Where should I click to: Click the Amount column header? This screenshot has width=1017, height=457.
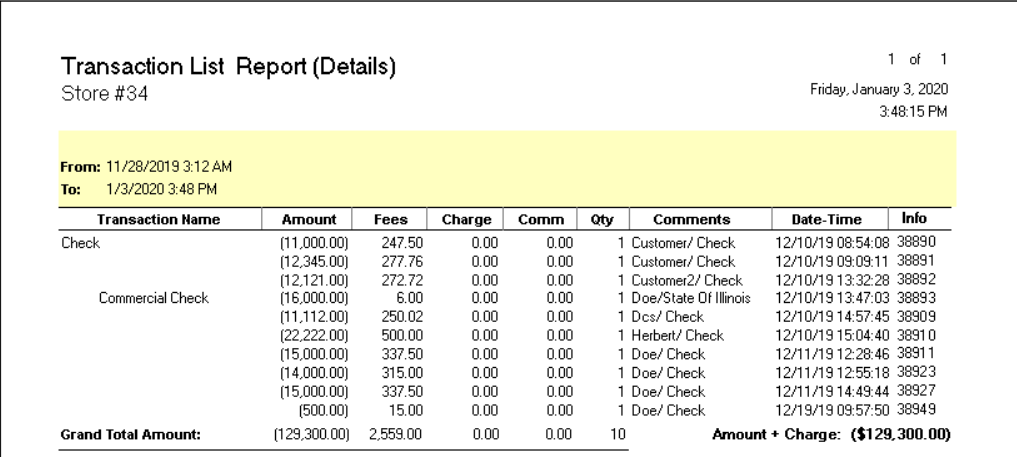pos(309,220)
